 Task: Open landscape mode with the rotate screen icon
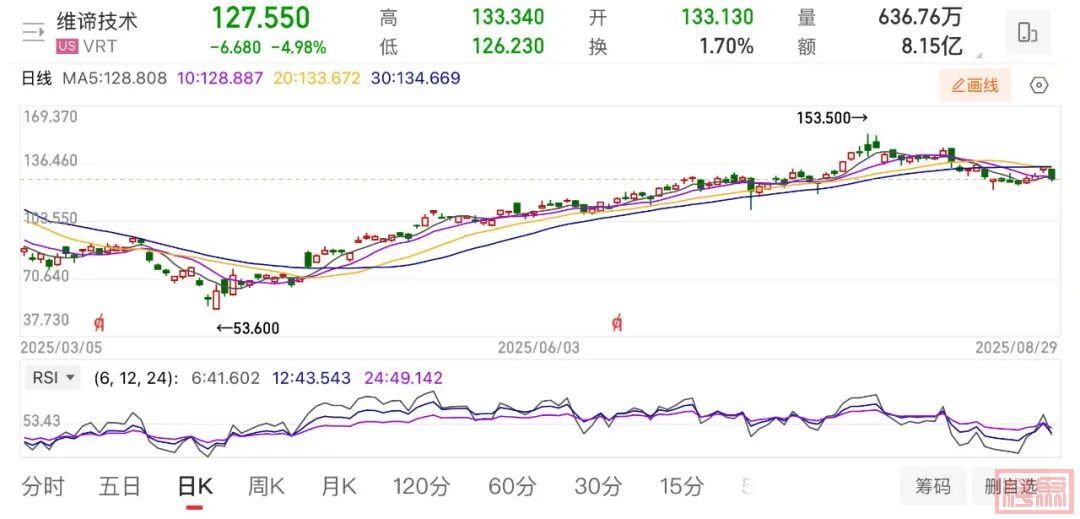coord(1027,32)
